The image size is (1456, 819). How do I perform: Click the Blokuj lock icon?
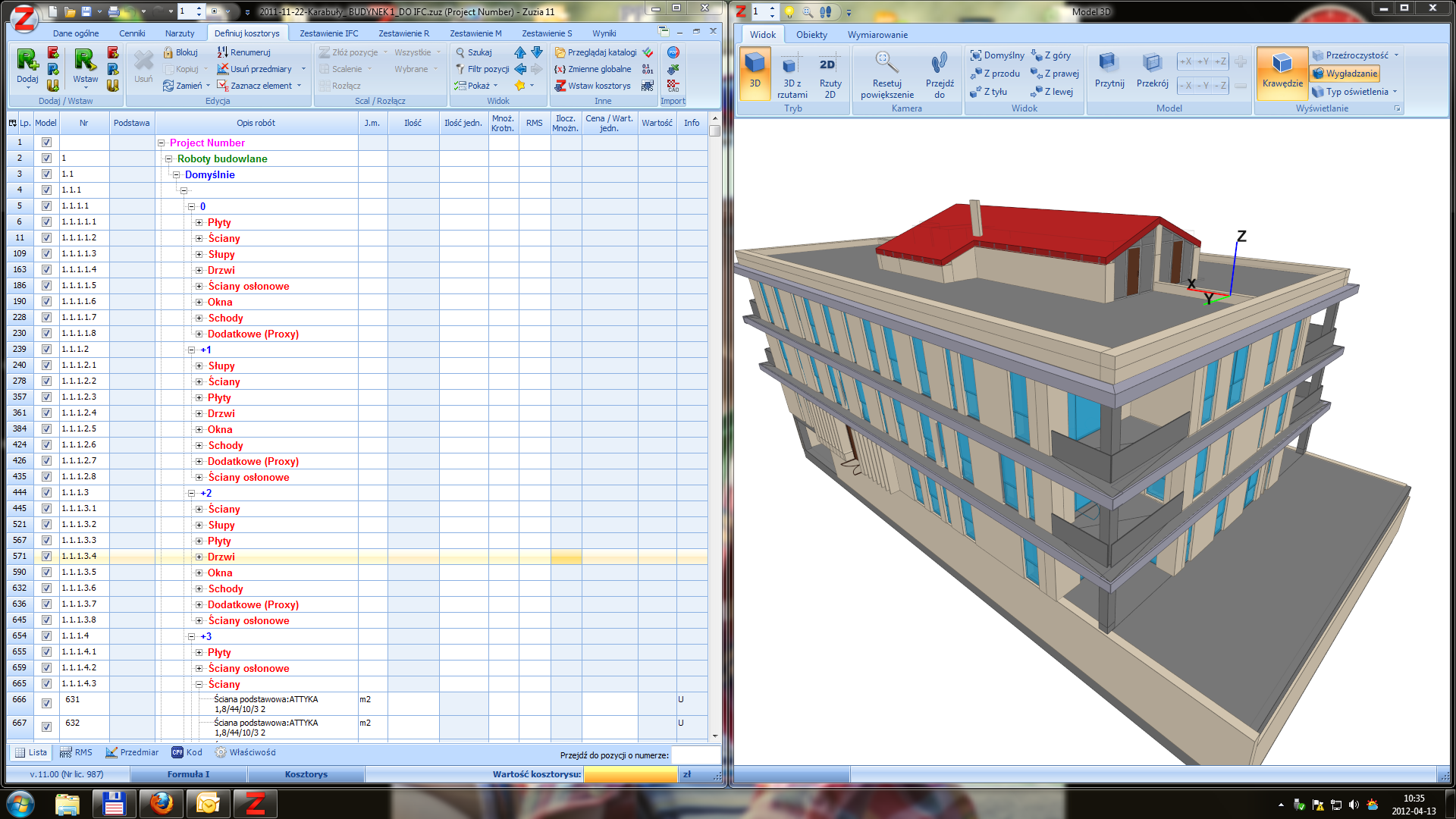(x=180, y=52)
